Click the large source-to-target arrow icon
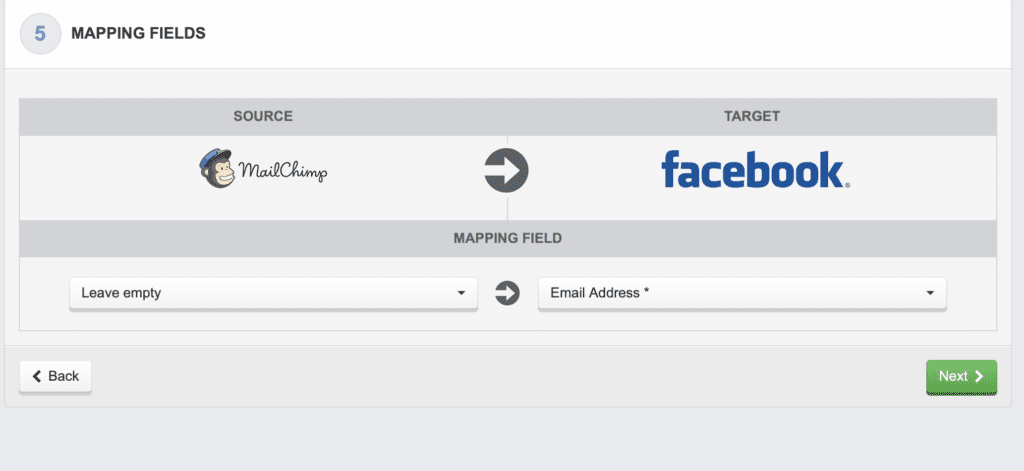This screenshot has height=471, width=1024. pyautogui.click(x=506, y=171)
